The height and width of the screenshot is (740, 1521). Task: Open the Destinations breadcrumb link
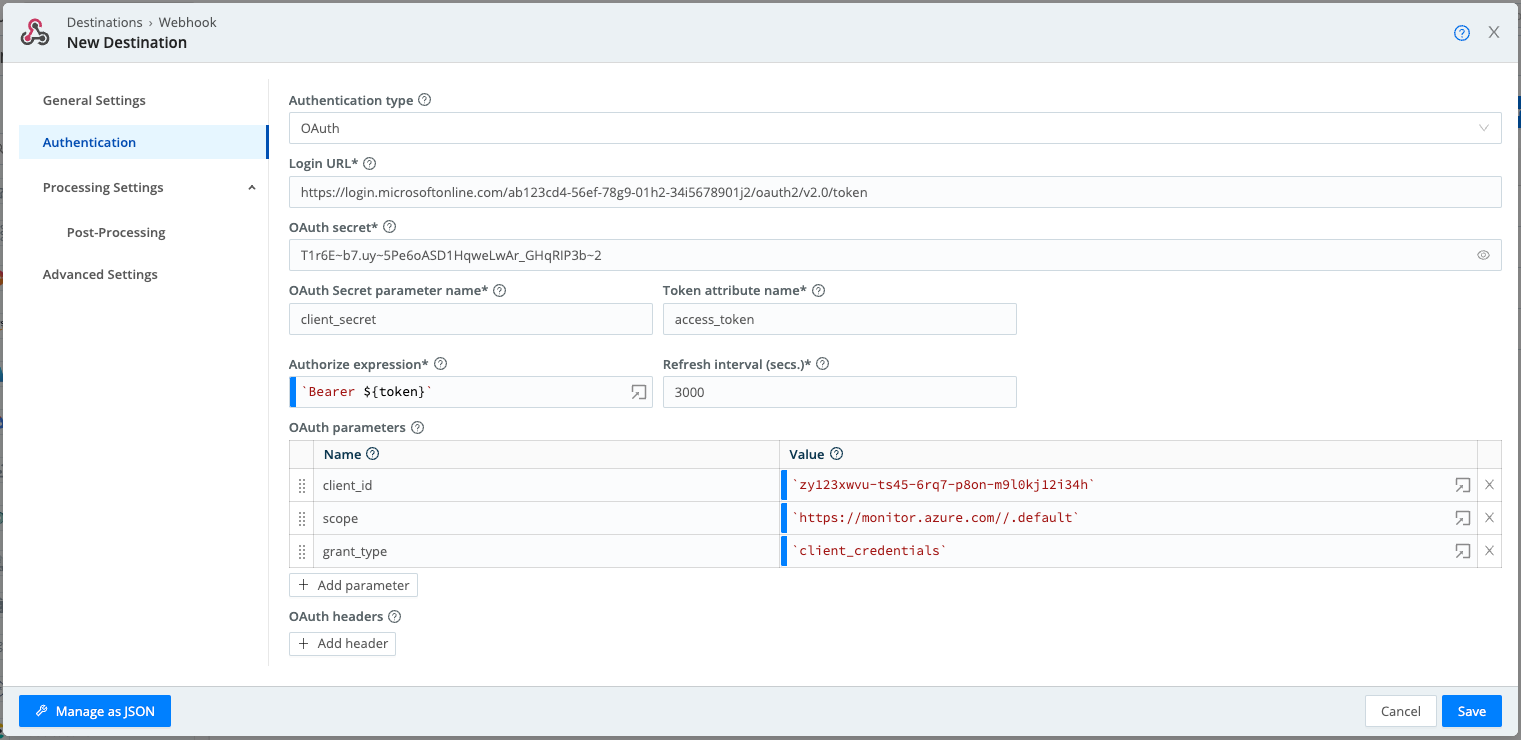[x=104, y=21]
